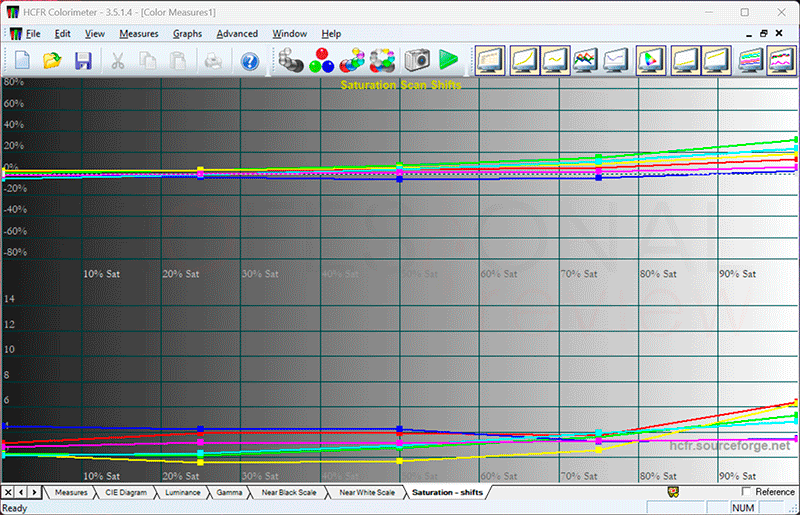
Task: Show saturation shifts graph icon
Action: coord(752,60)
